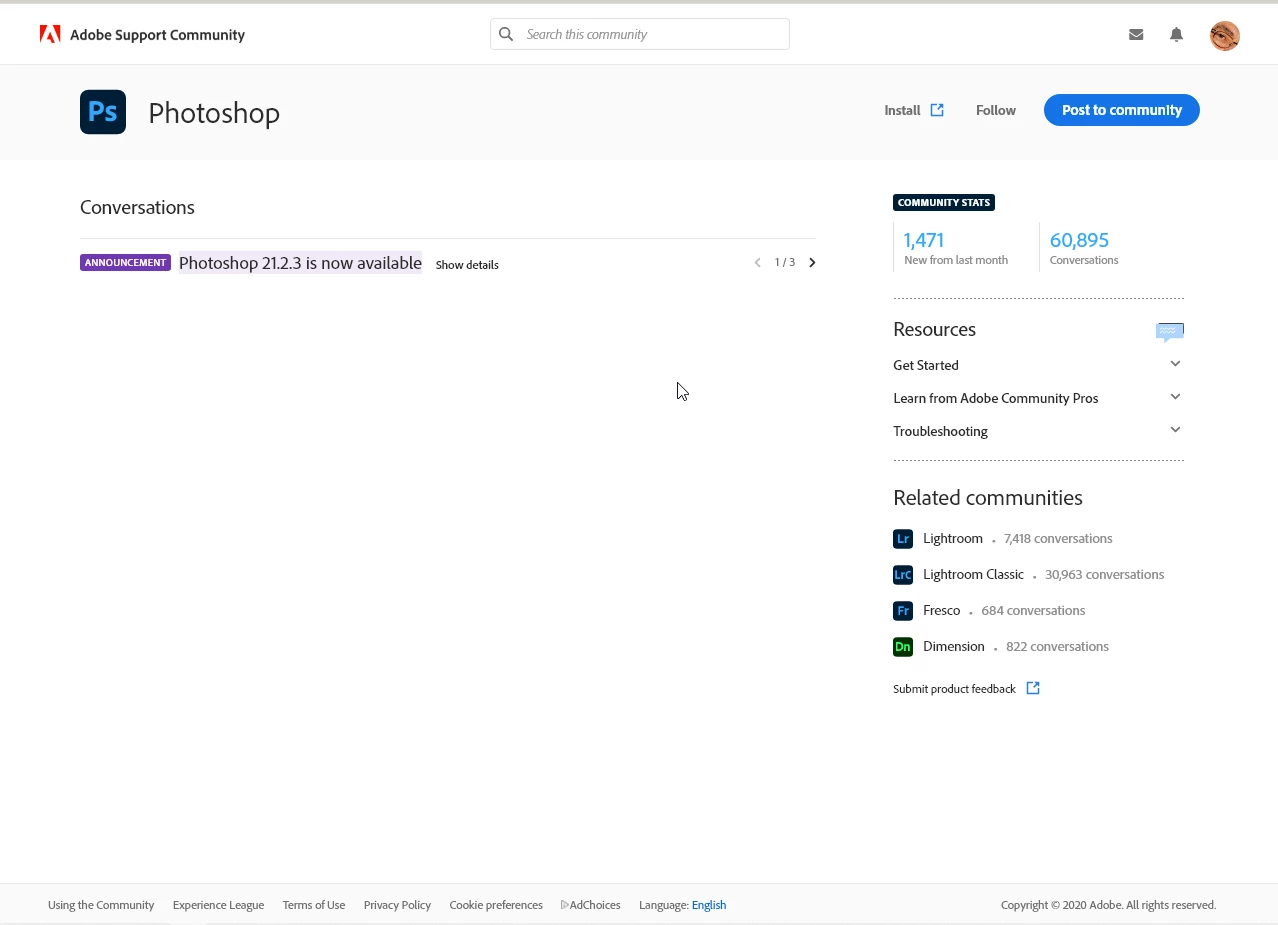Screen dimensions: 1278x925
Task: Click the 684 conversations text
Action: (1033, 610)
